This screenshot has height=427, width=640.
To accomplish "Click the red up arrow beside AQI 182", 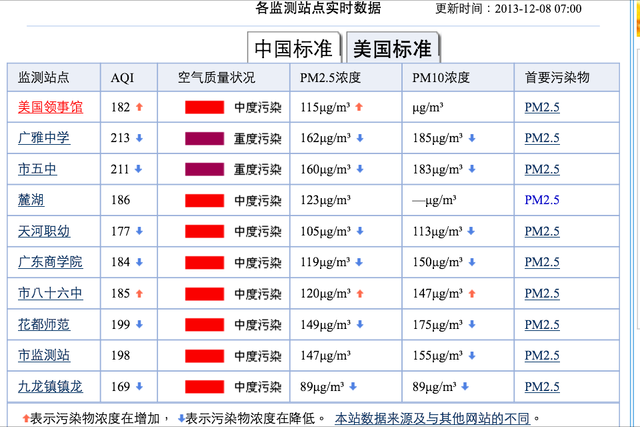I will (139, 106).
